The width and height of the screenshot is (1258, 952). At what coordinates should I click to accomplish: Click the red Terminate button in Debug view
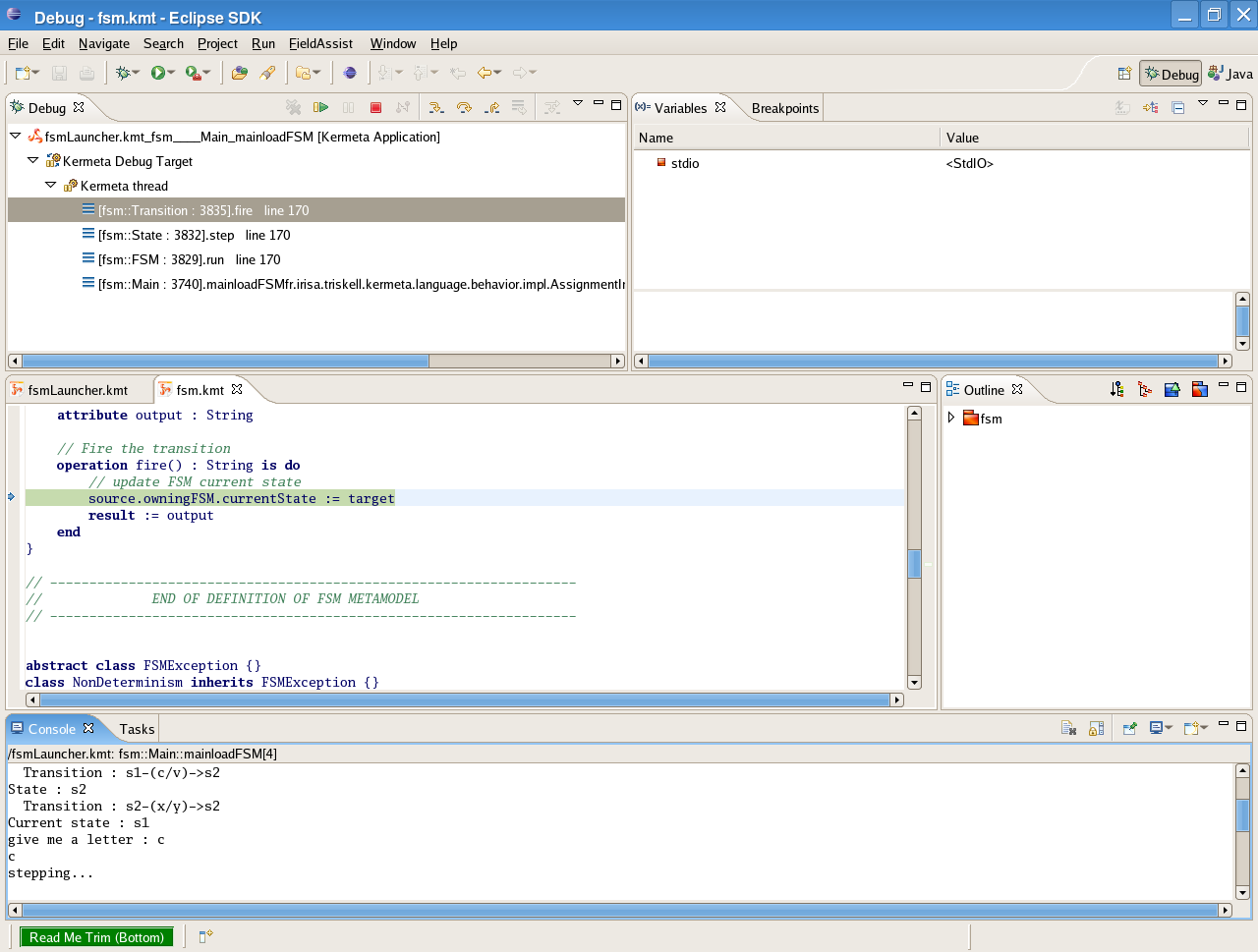click(375, 107)
